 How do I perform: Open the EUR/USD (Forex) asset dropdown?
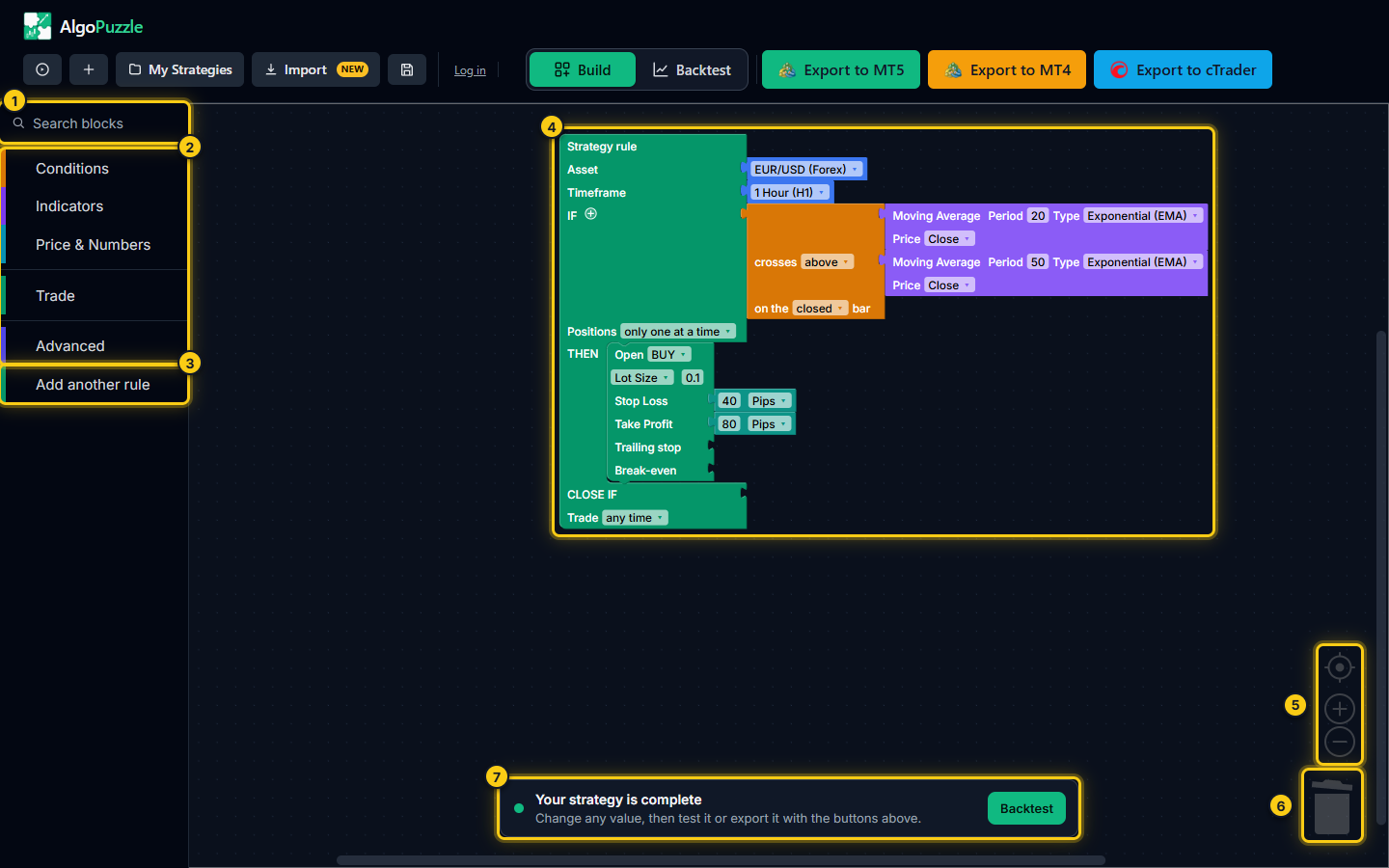pyautogui.click(x=806, y=170)
